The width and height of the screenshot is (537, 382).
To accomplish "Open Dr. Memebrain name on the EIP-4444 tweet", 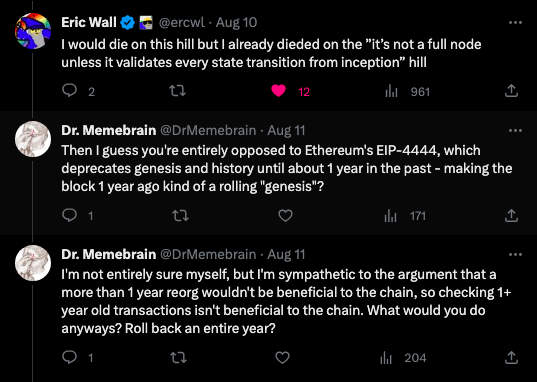I will [109, 130].
